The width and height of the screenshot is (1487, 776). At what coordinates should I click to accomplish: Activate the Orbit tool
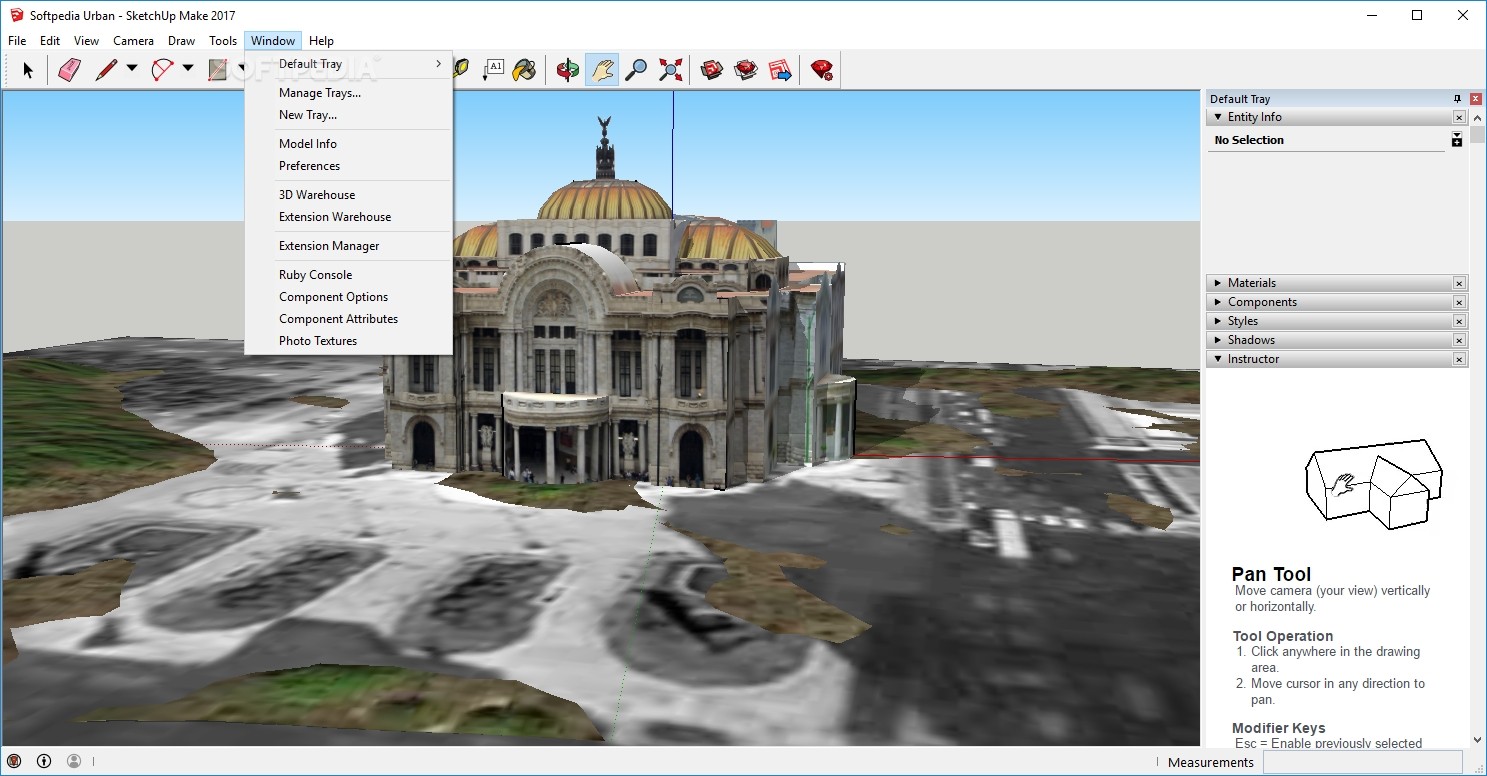(x=568, y=70)
